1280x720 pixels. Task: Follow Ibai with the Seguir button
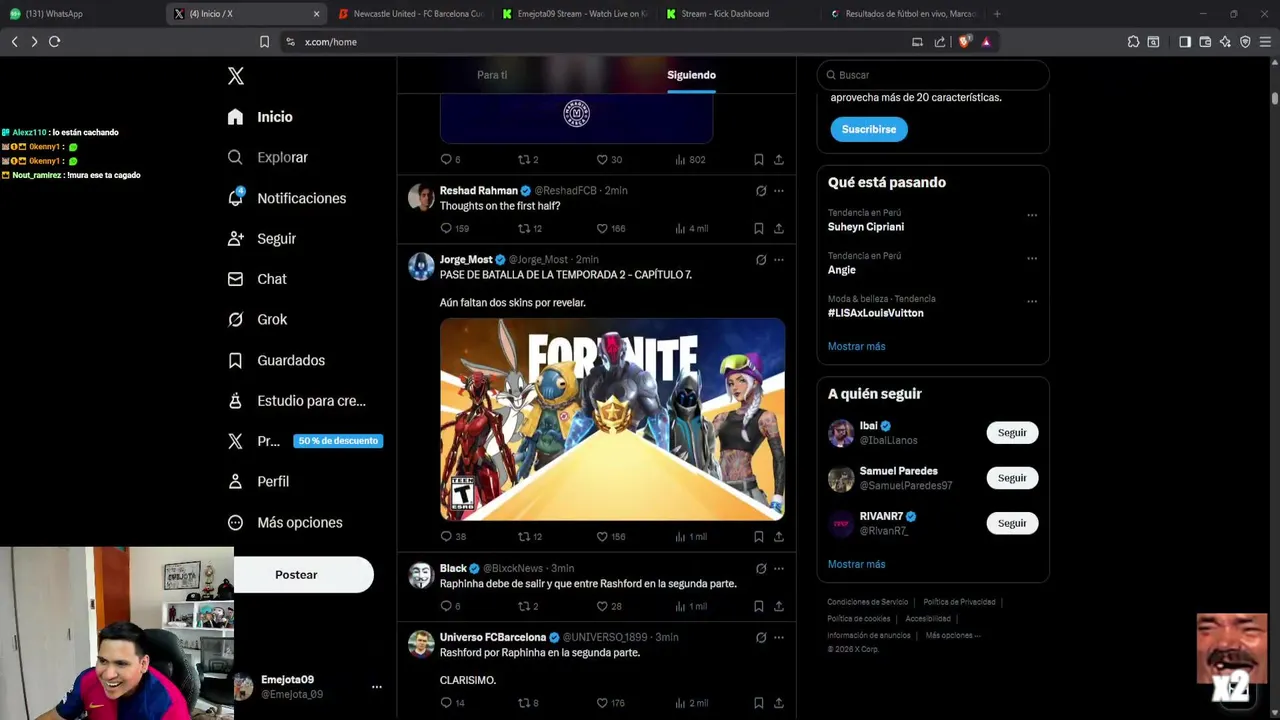[x=1012, y=433]
